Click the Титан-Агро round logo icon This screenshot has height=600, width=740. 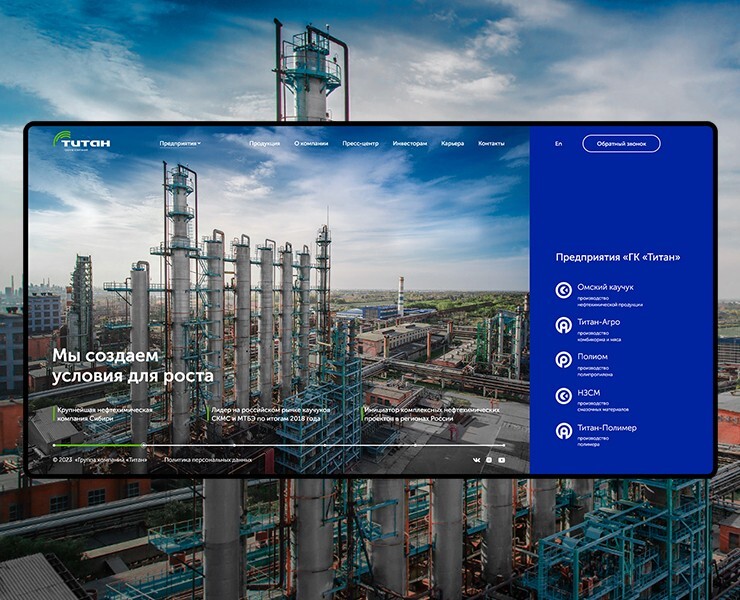click(564, 325)
